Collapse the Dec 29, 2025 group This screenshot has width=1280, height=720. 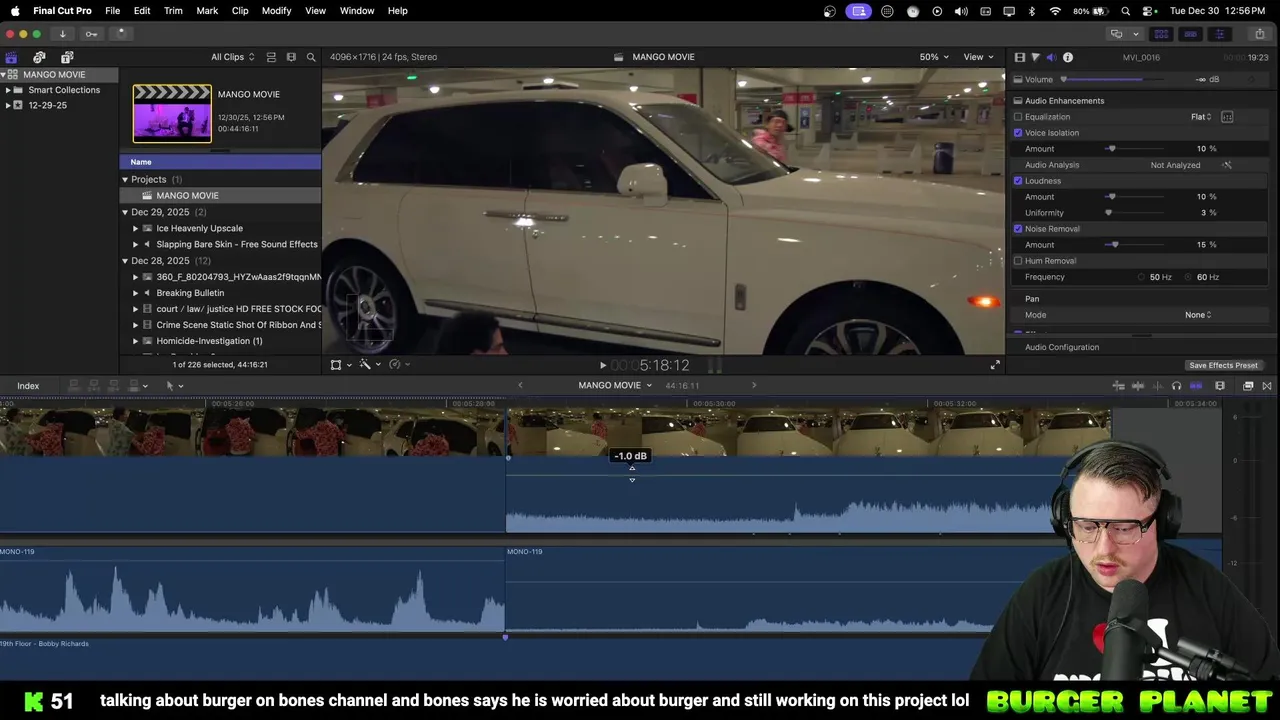click(x=125, y=212)
